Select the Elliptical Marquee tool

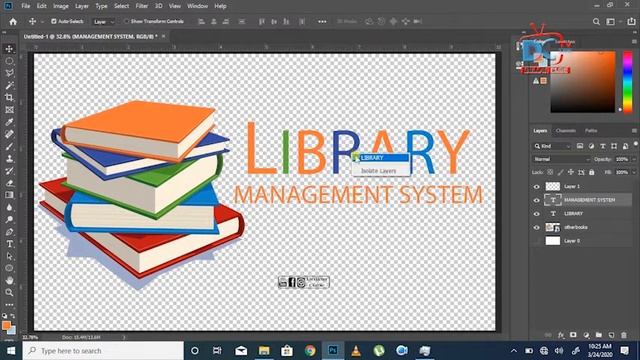[9, 61]
